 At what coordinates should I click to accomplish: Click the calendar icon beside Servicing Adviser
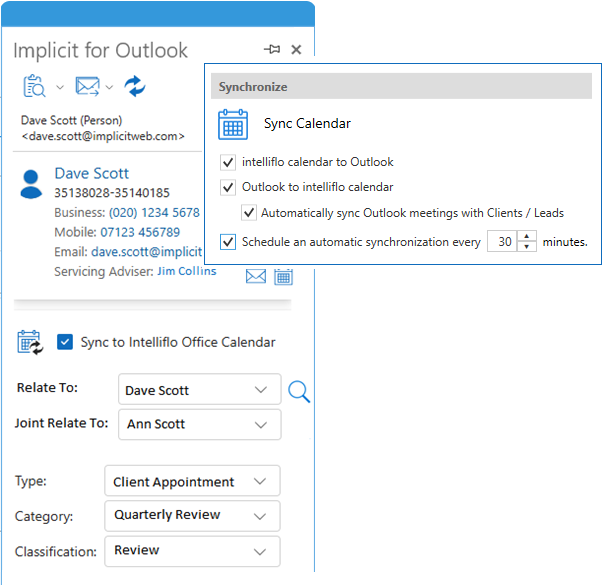(283, 276)
